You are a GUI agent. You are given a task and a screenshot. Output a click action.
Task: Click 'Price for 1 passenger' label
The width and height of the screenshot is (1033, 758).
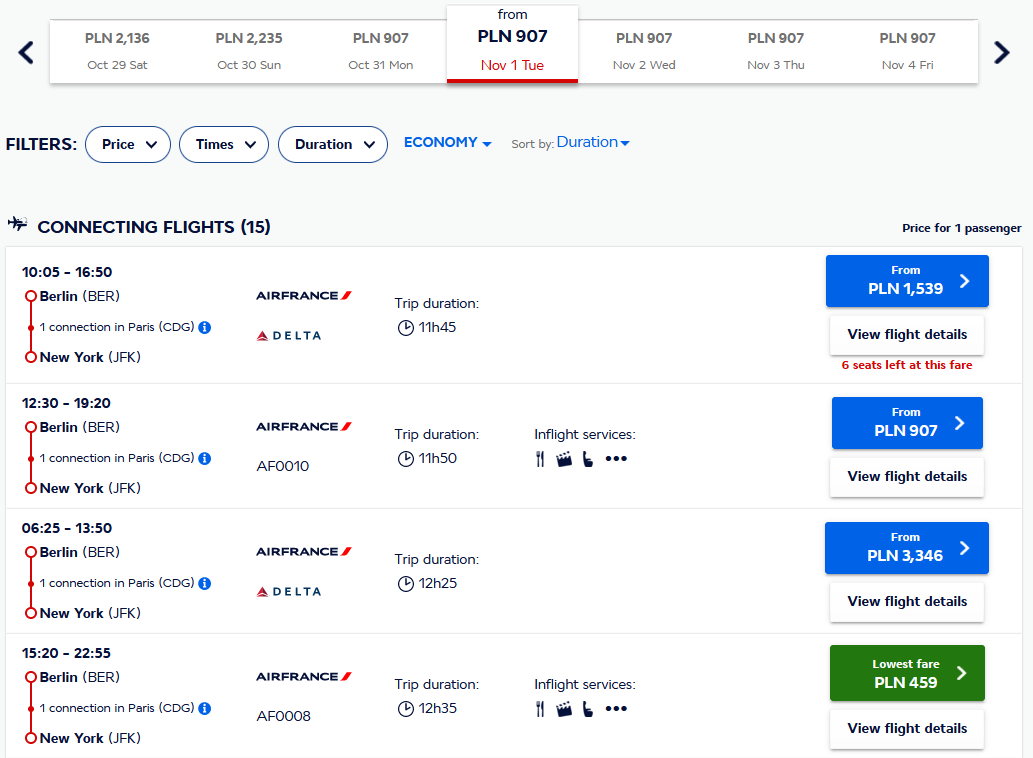[962, 228]
